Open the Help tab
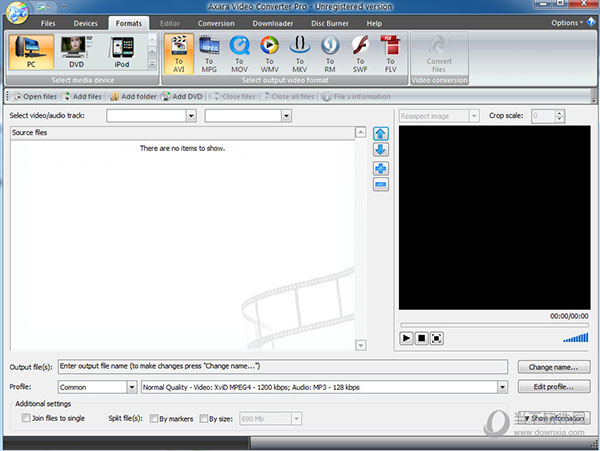This screenshot has width=600, height=451. pos(374,23)
